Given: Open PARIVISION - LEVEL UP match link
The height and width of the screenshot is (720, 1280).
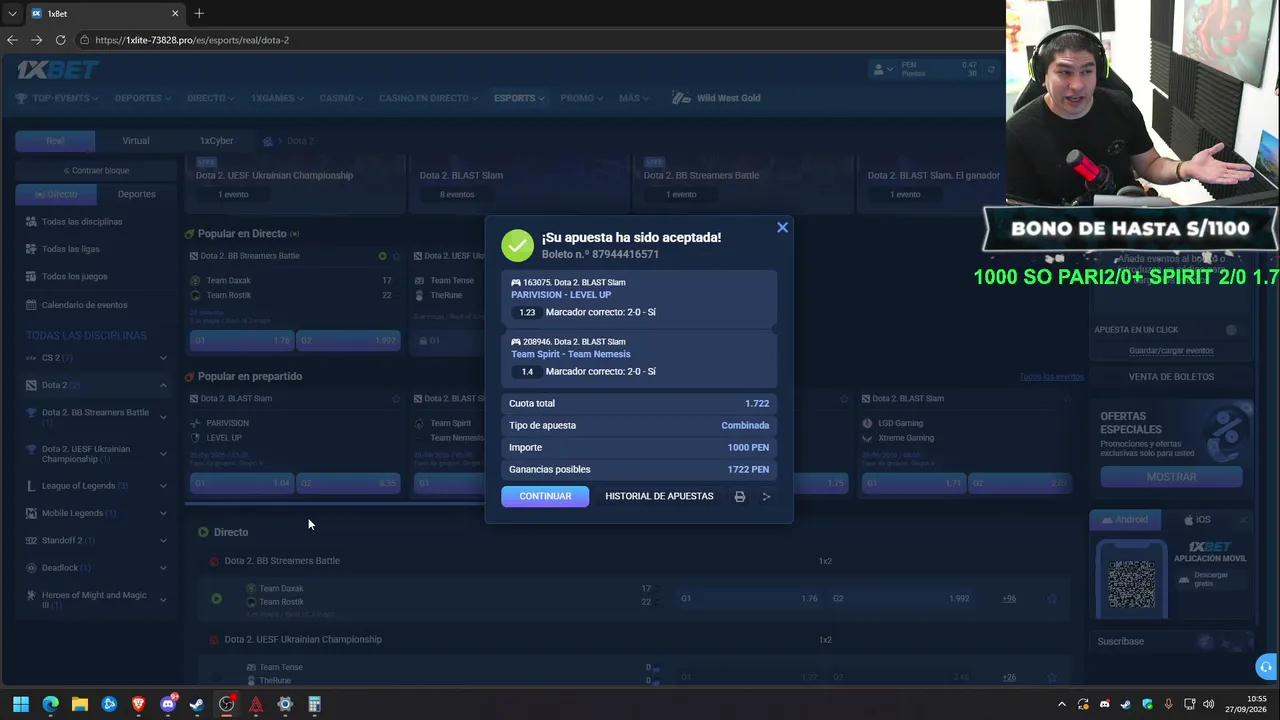Looking at the screenshot, I should (561, 295).
